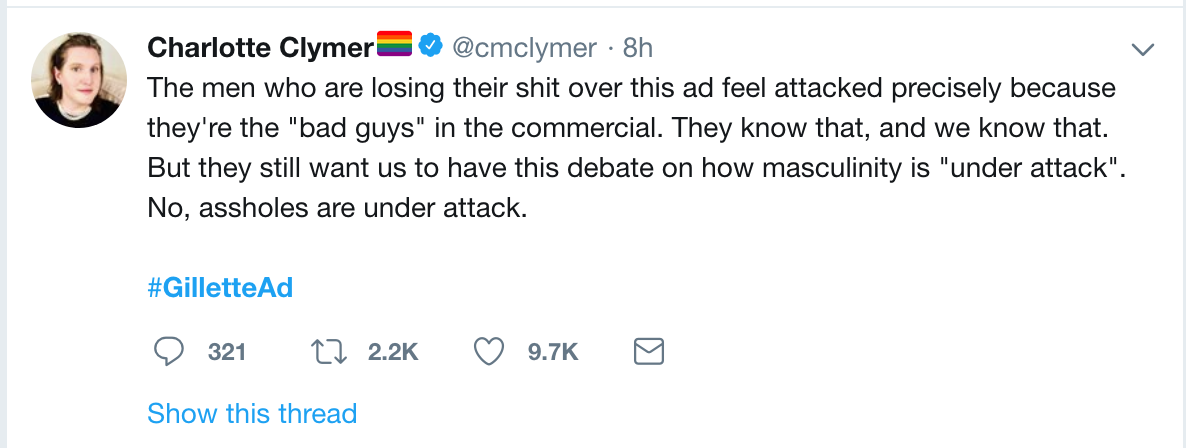This screenshot has height=448, width=1186.
Task: Open the tweet options chevron menu
Action: click(x=1141, y=49)
